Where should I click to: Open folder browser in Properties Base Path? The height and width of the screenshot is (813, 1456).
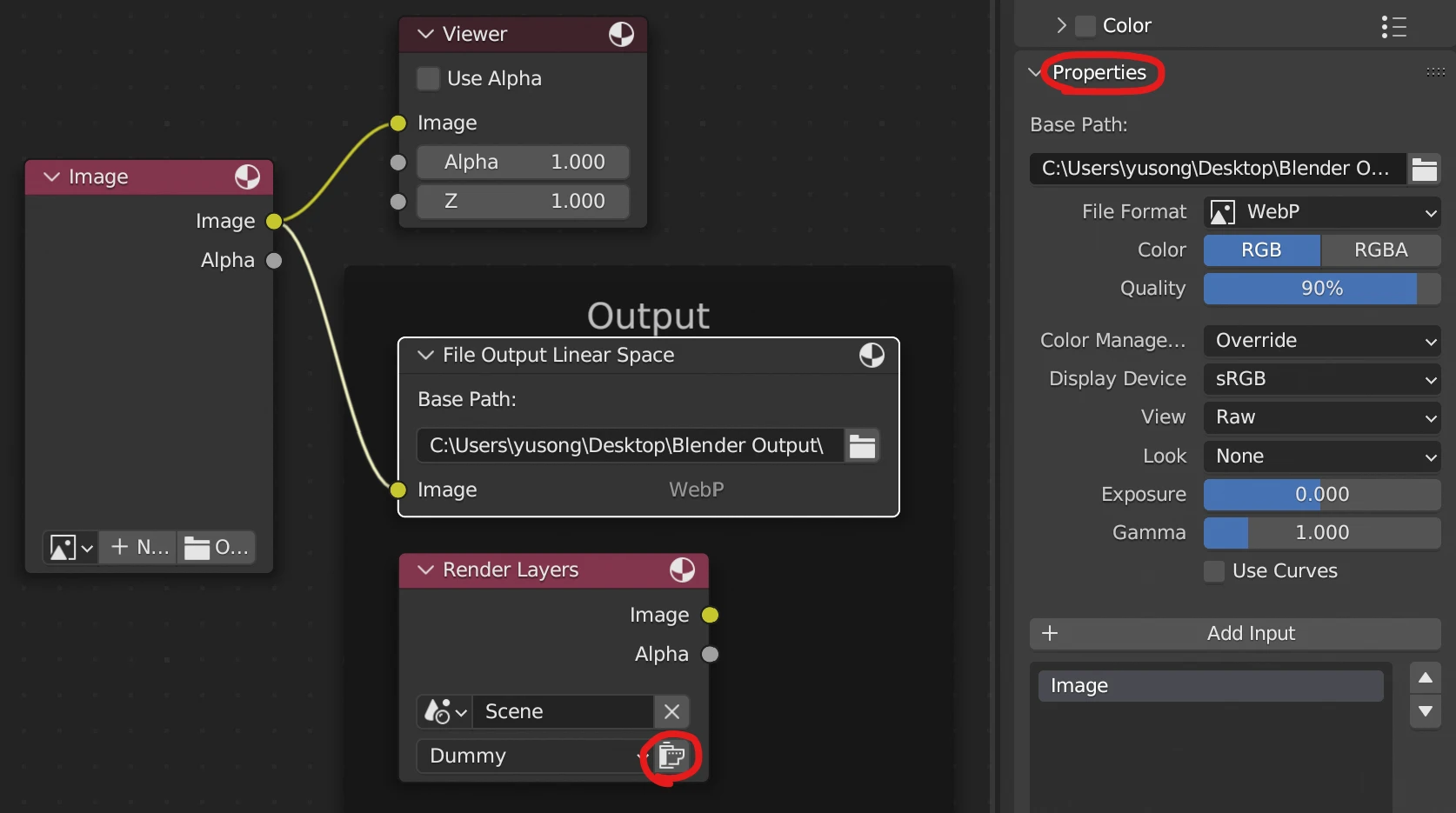pyautogui.click(x=1424, y=169)
